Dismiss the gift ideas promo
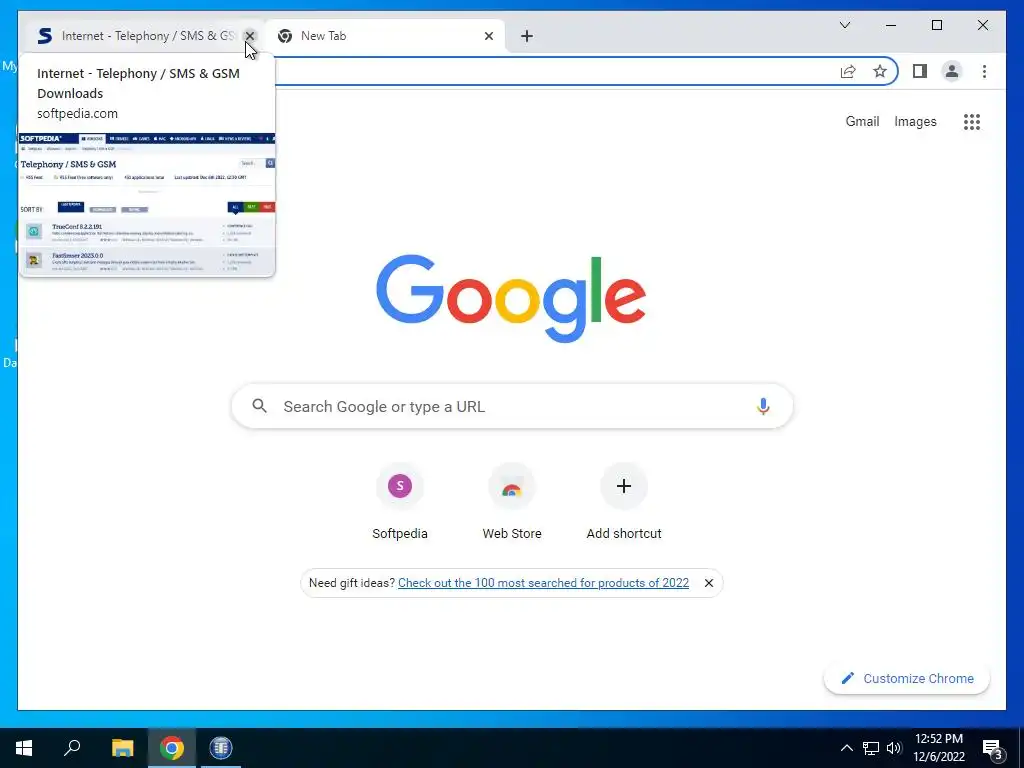The width and height of the screenshot is (1024, 768). (x=709, y=583)
